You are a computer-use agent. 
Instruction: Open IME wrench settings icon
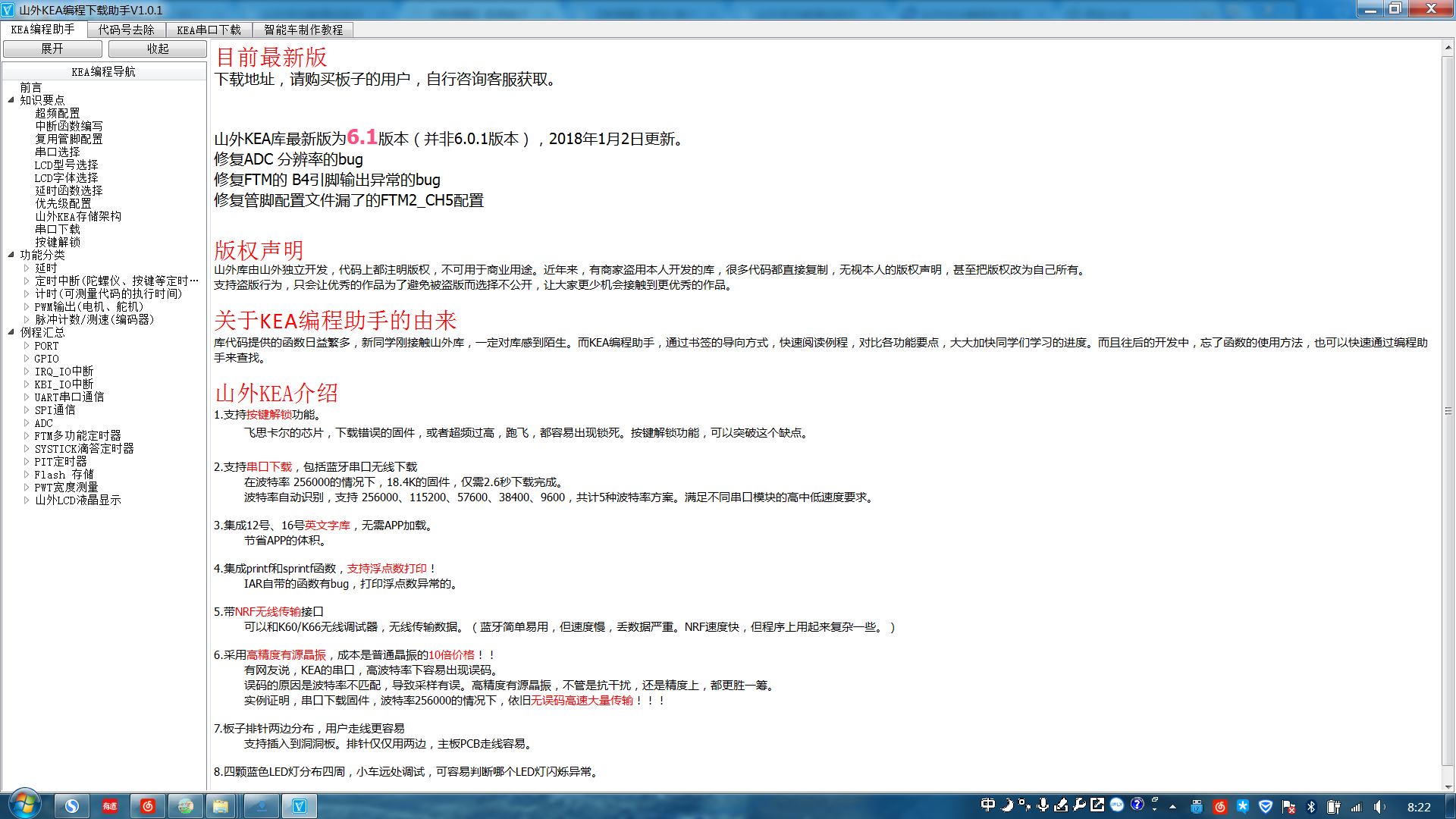(x=1079, y=805)
